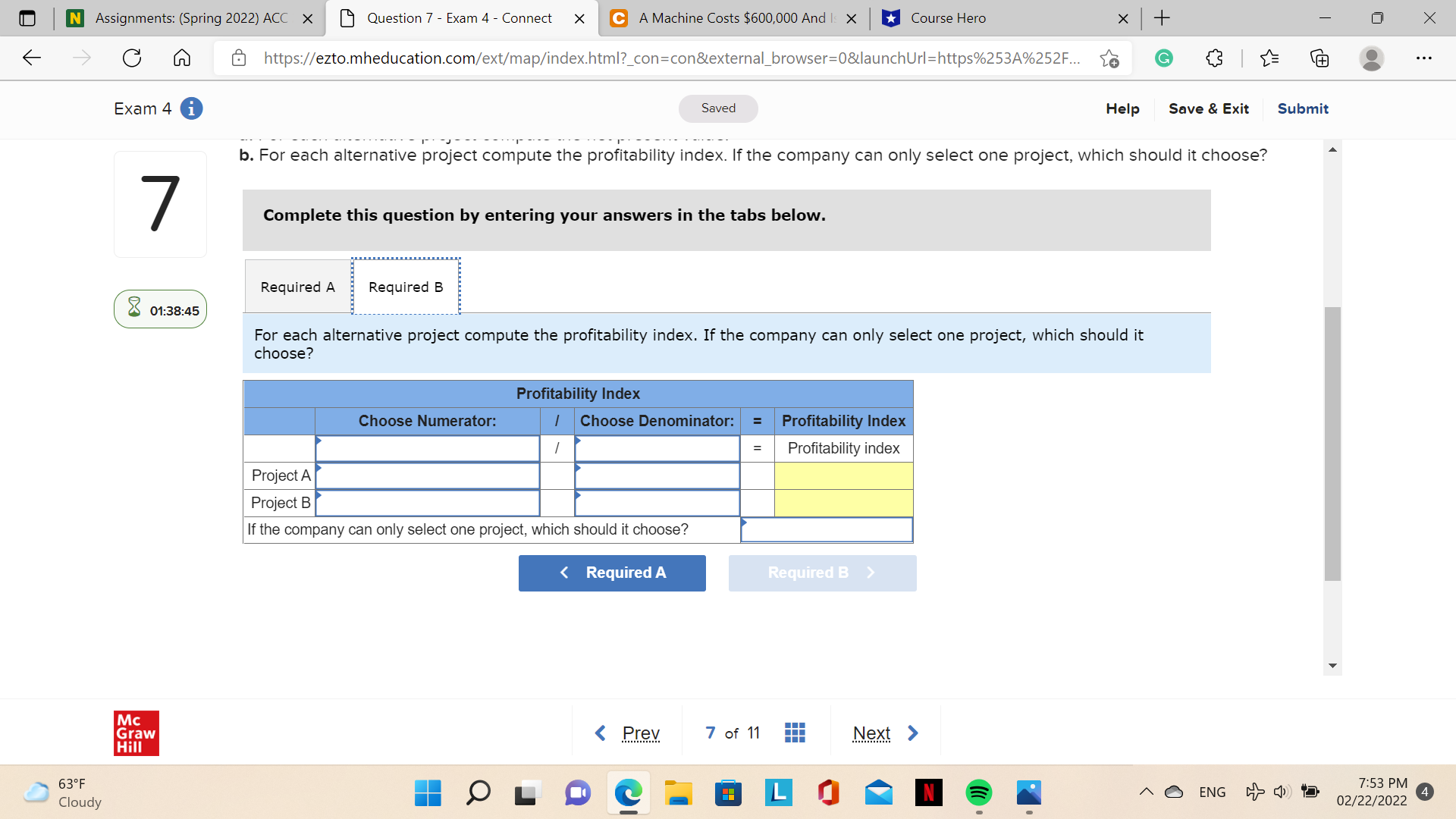
Task: Open the Choose Denominator dropdown for Project B
Action: (657, 503)
